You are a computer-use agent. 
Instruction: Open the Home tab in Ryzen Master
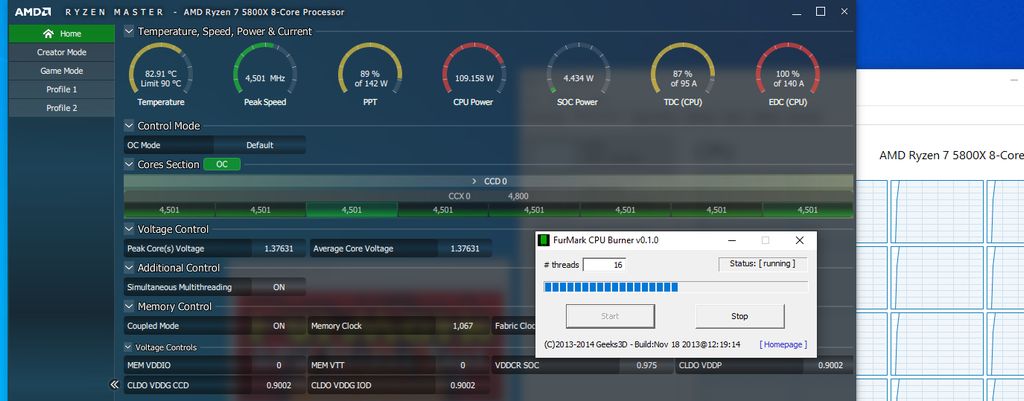61,33
